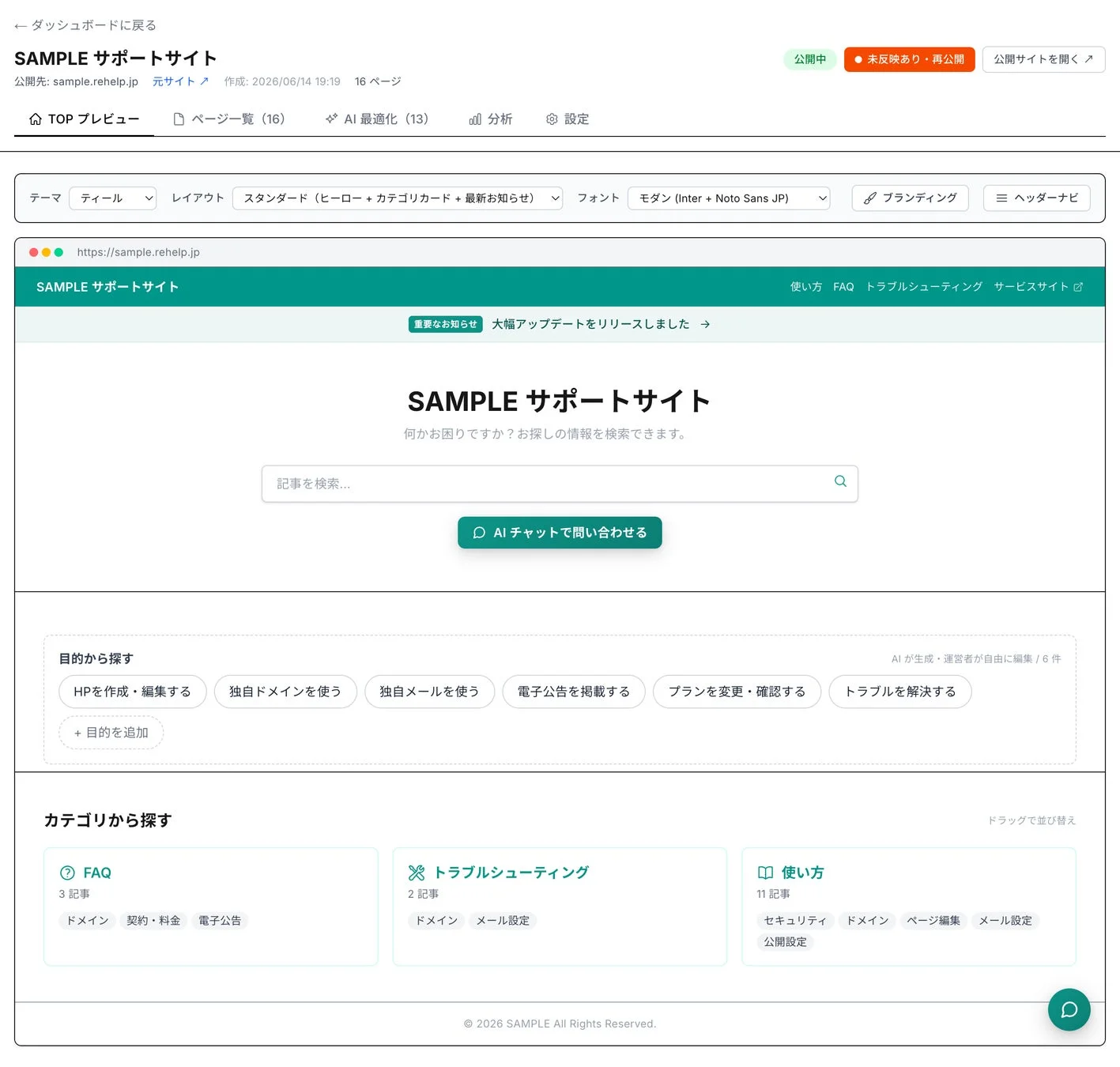Click the external link icon next to サービスサイト

pyautogui.click(x=1078, y=287)
